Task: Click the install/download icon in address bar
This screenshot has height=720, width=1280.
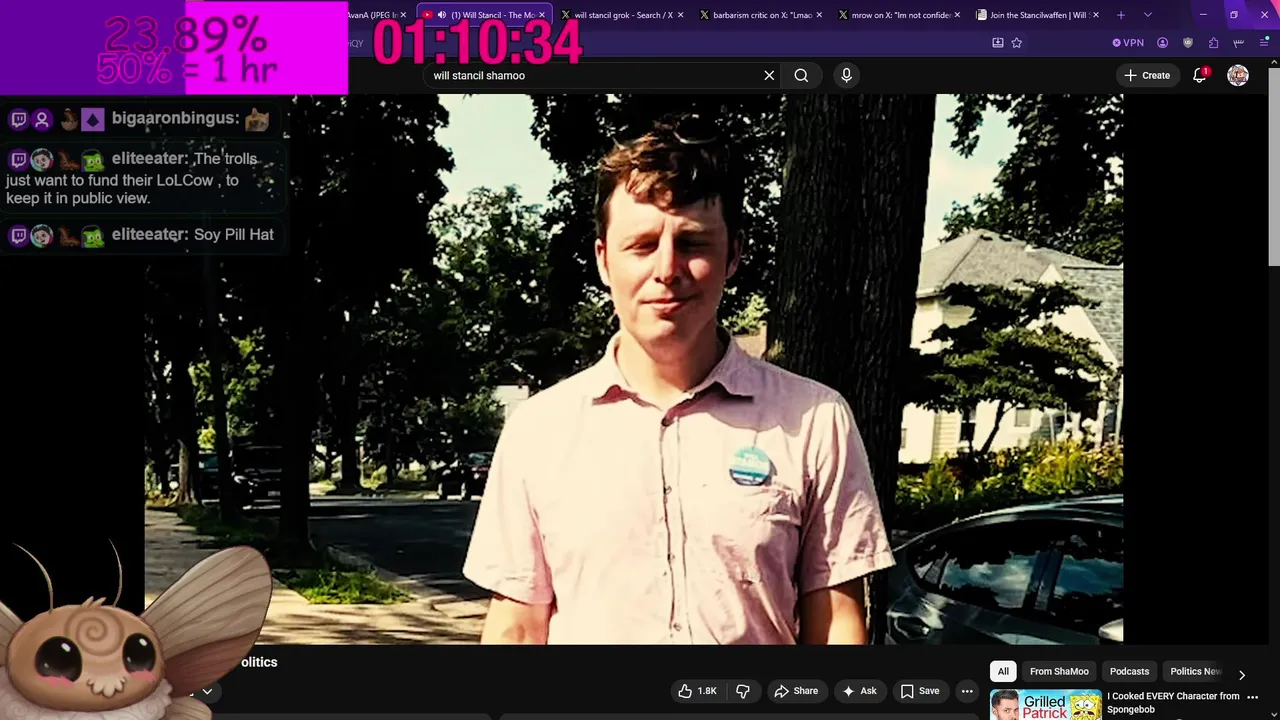Action: tap(997, 43)
